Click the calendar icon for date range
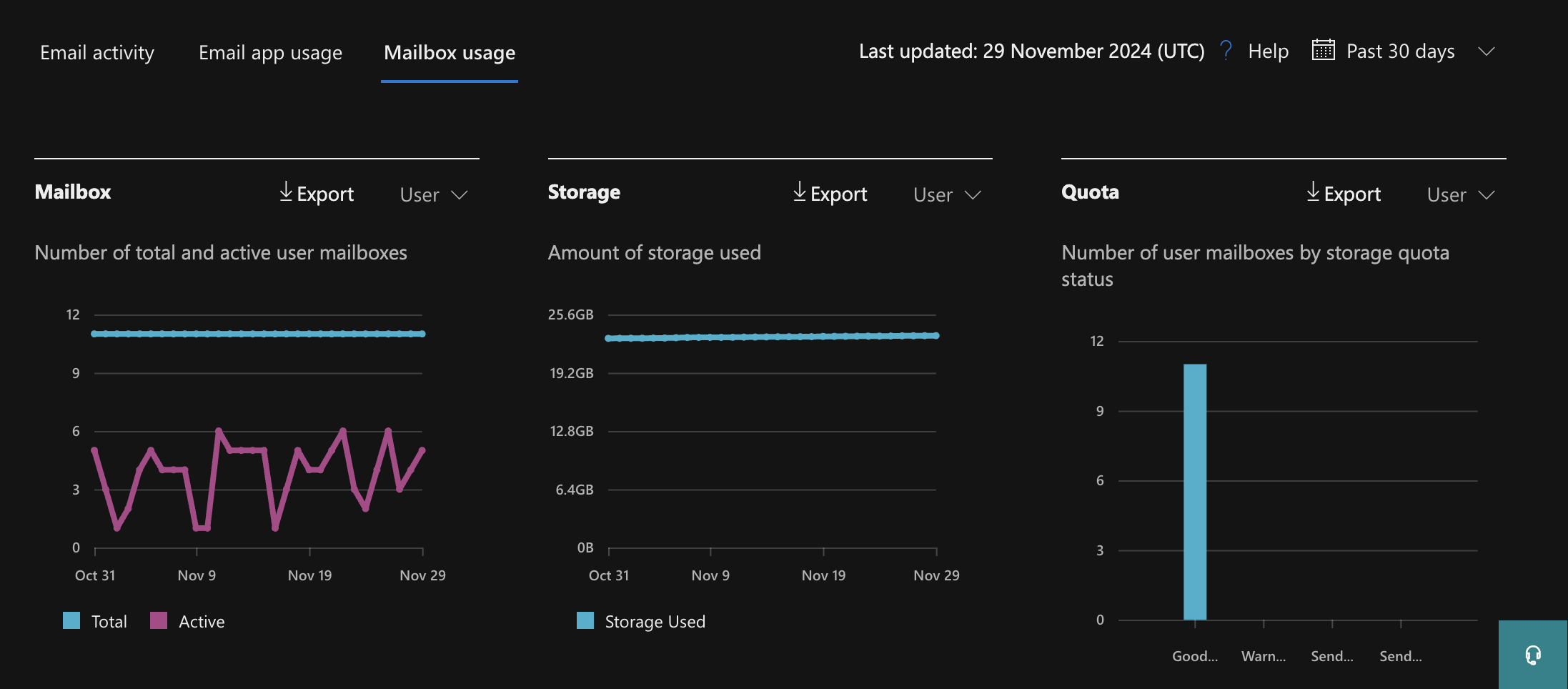Viewport: 1568px width, 689px height. (1323, 51)
